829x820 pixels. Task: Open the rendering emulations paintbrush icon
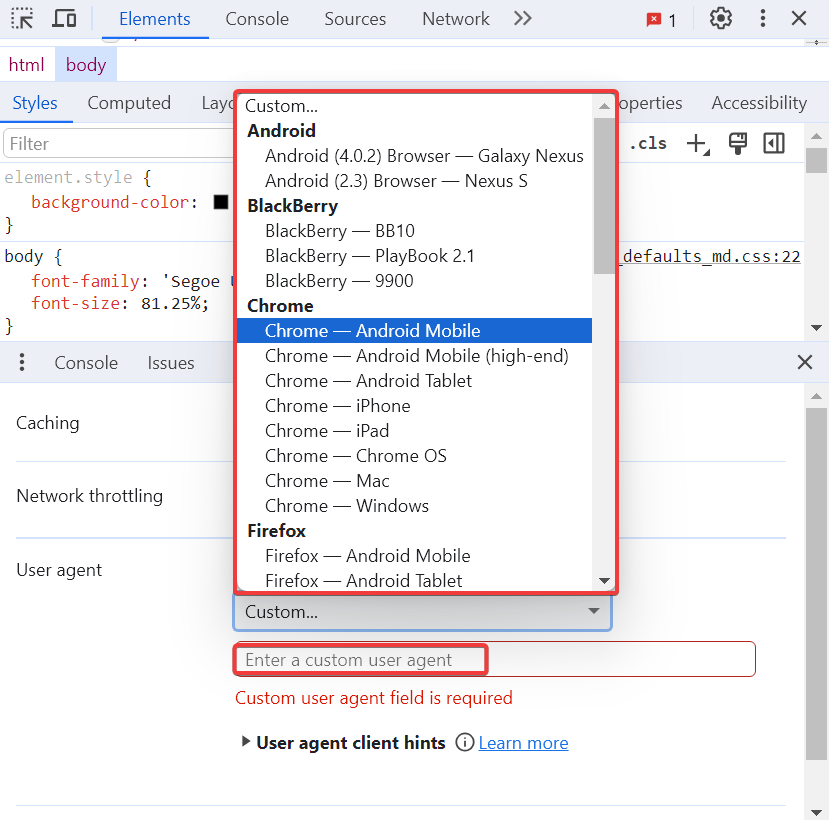(738, 143)
